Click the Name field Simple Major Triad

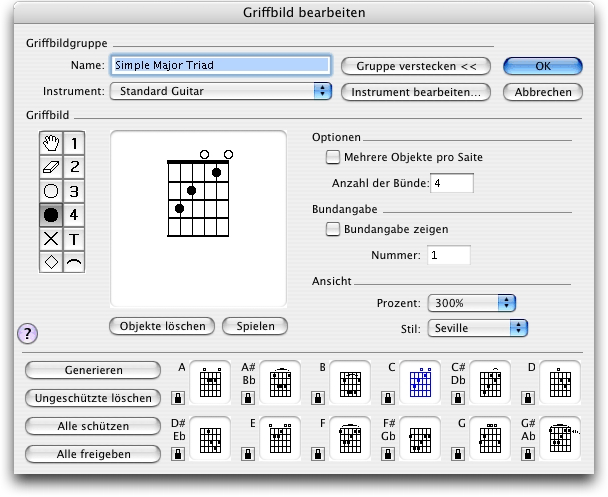coord(221,65)
